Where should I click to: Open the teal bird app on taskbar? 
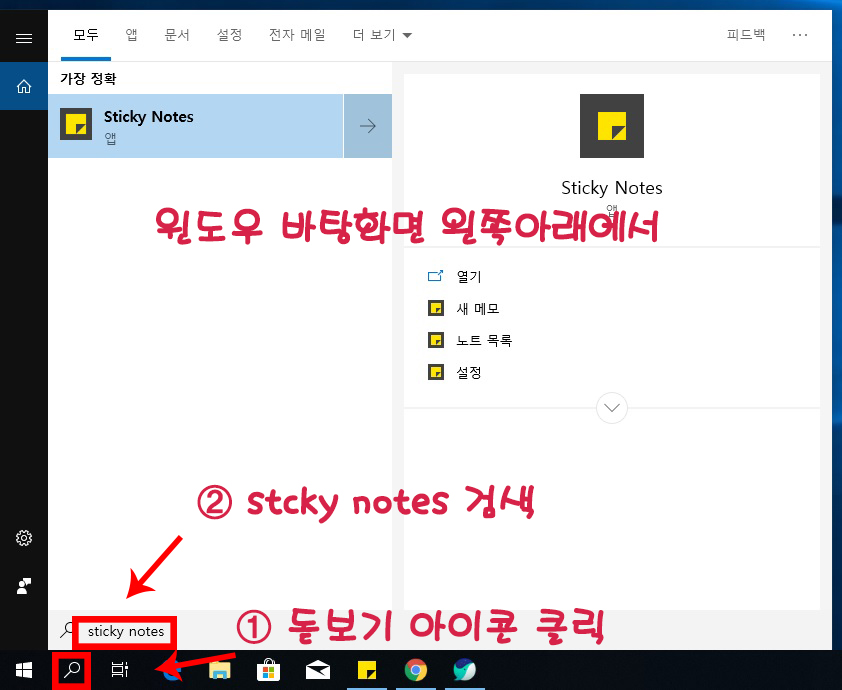(464, 670)
